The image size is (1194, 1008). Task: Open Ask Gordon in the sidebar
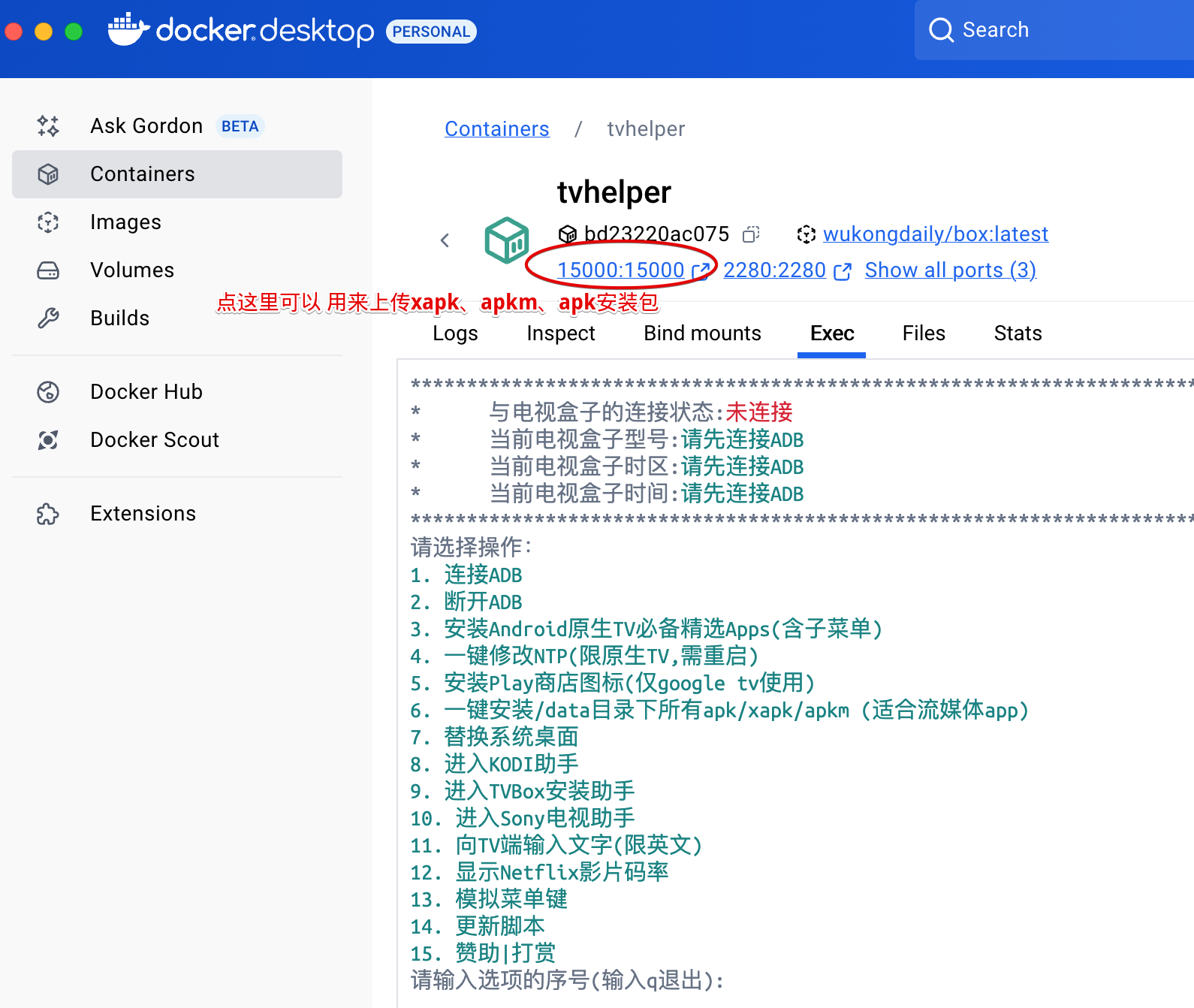pyautogui.click(x=177, y=125)
